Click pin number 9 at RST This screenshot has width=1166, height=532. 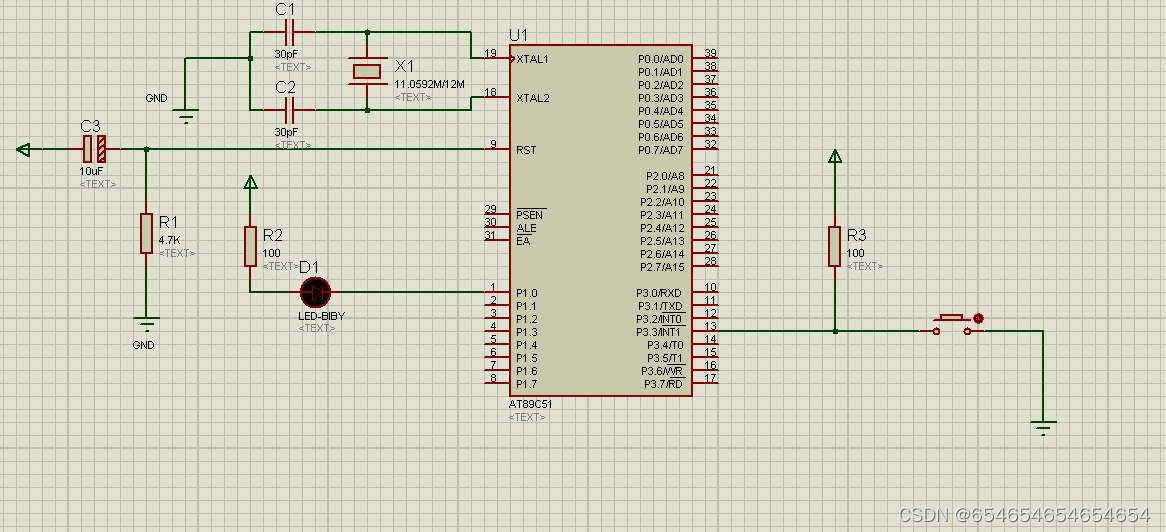[x=493, y=144]
